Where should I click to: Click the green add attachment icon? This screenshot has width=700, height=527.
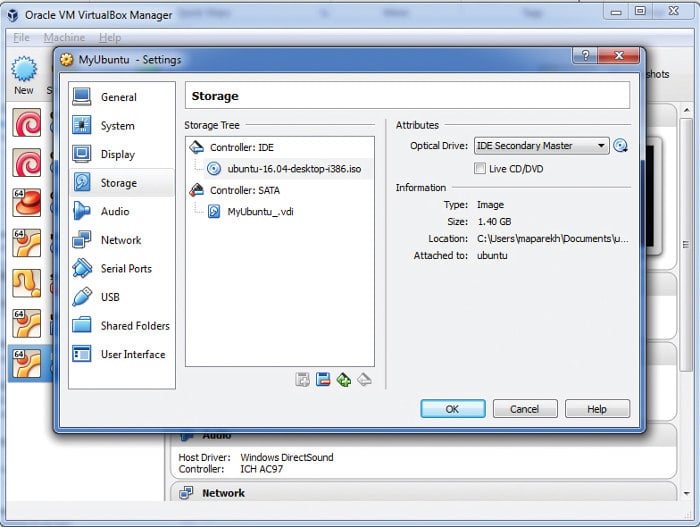click(x=344, y=379)
